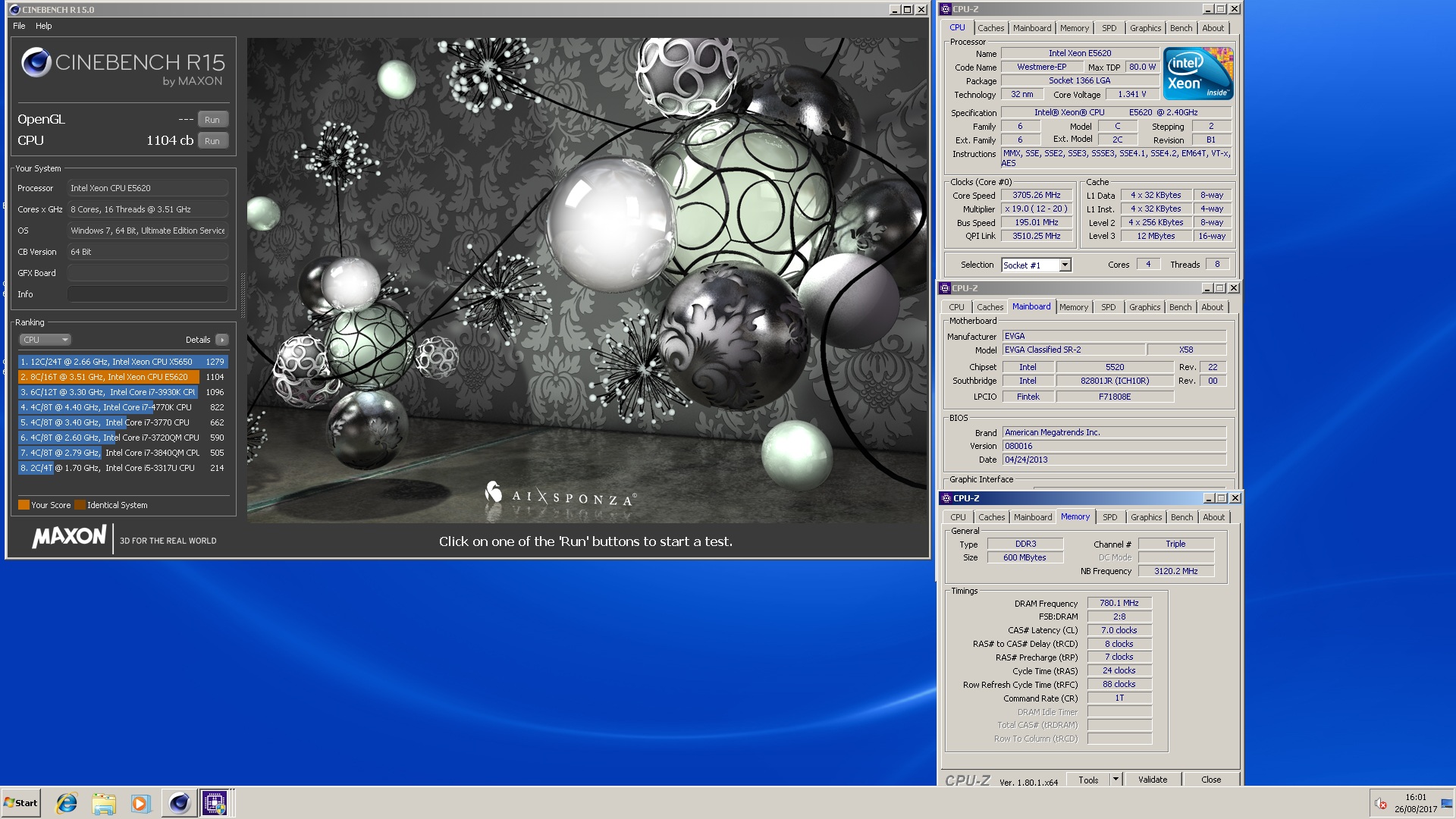
Task: Click the MAXON logo
Action: tap(69, 538)
